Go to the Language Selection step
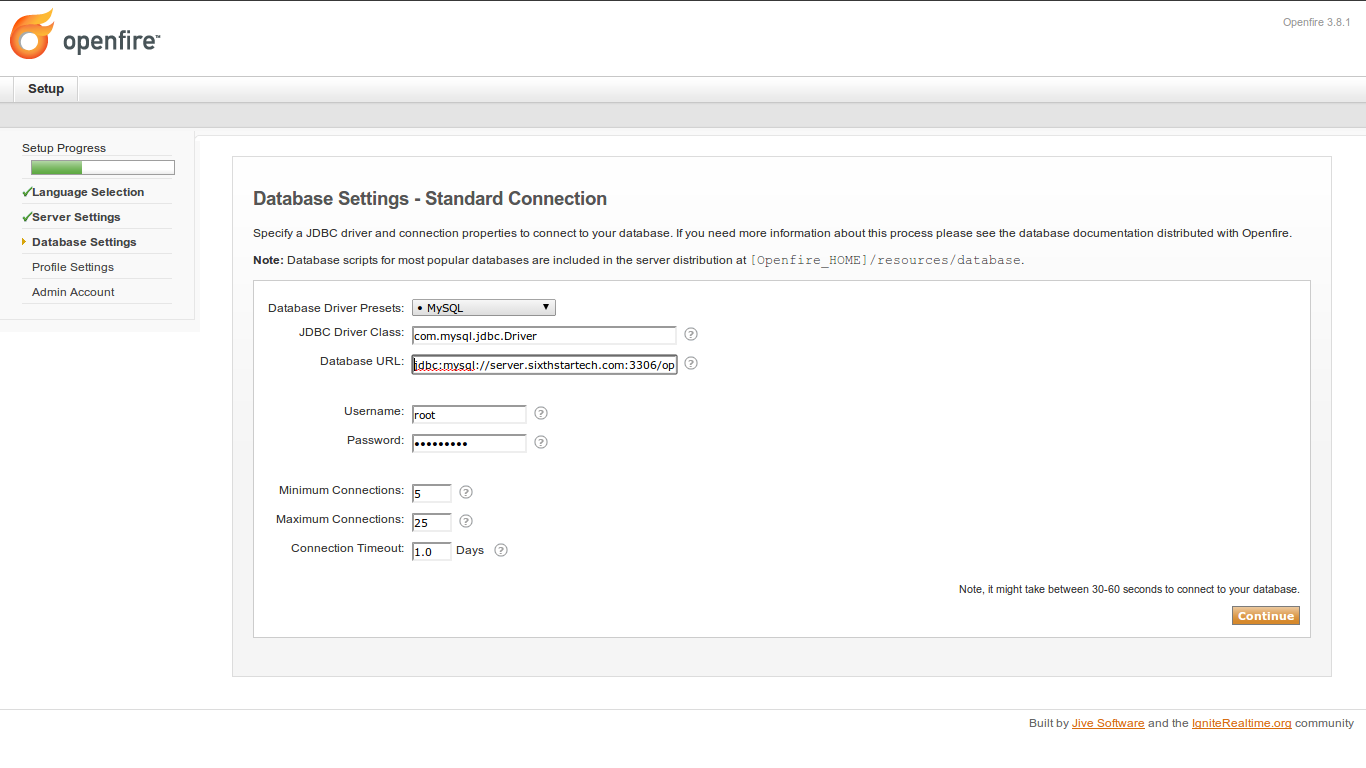 point(88,192)
